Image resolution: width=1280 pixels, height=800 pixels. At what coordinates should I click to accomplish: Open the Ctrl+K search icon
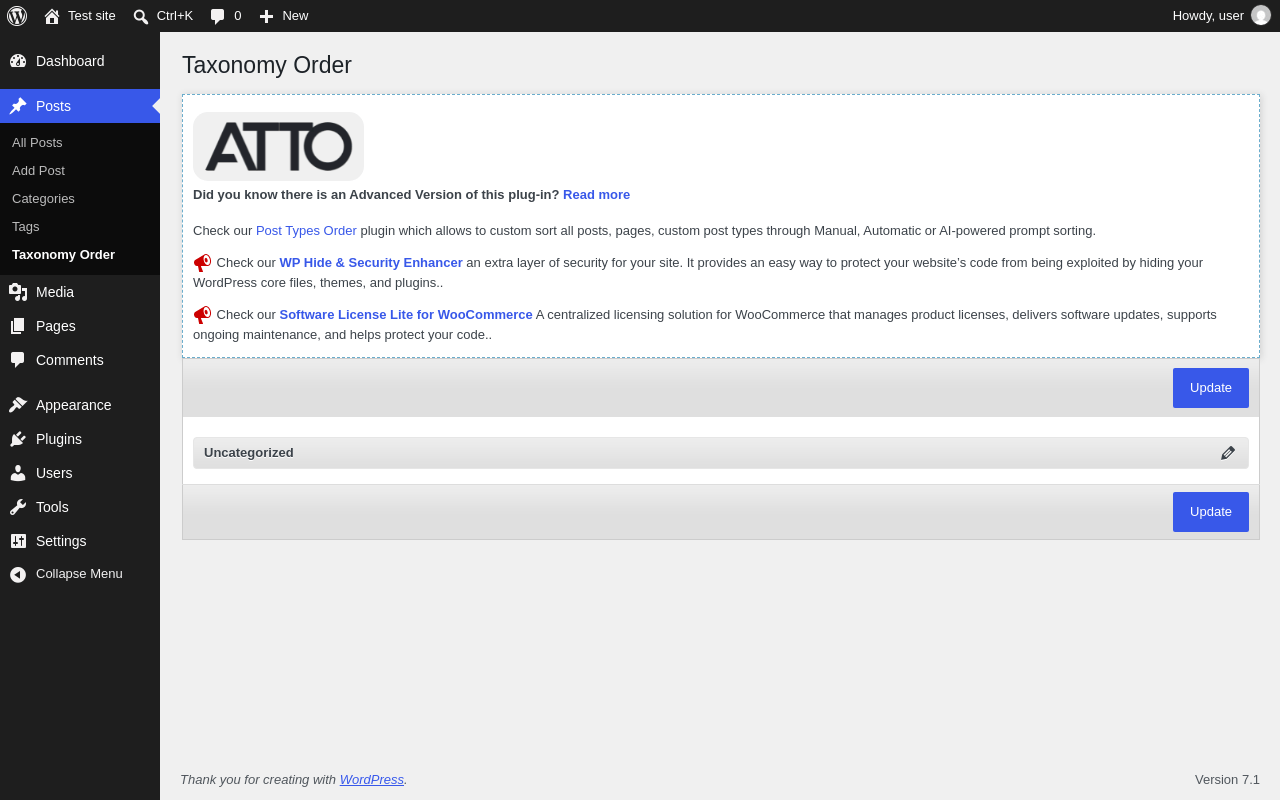141,16
